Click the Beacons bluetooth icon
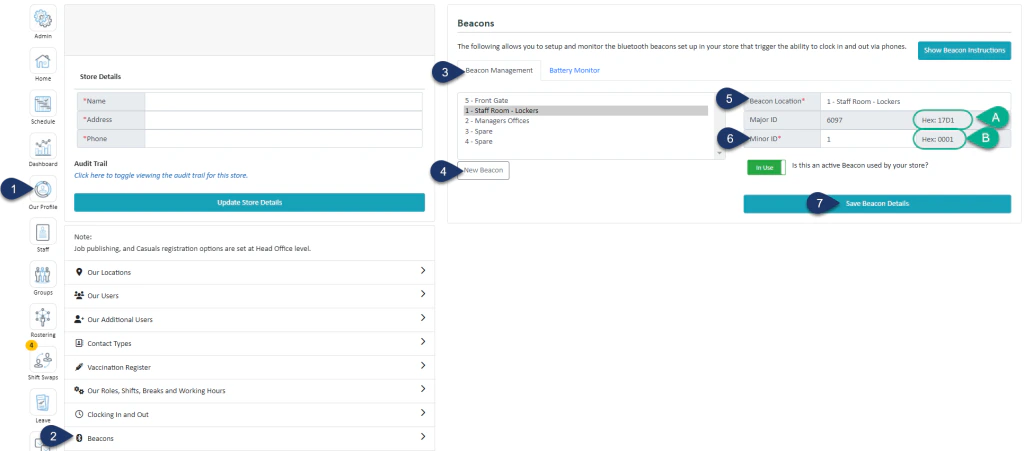 tap(80, 438)
